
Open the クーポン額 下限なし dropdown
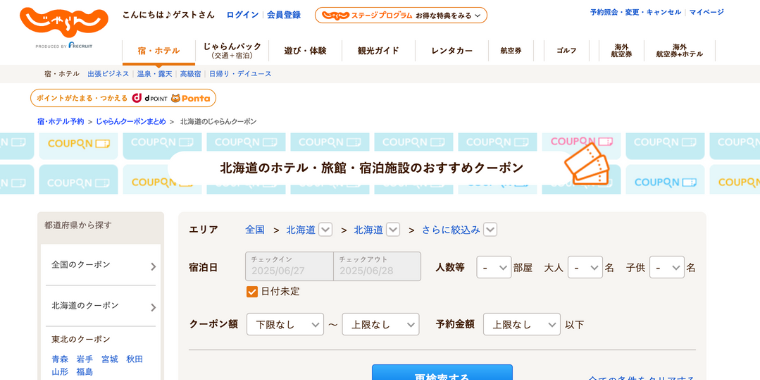pos(285,324)
